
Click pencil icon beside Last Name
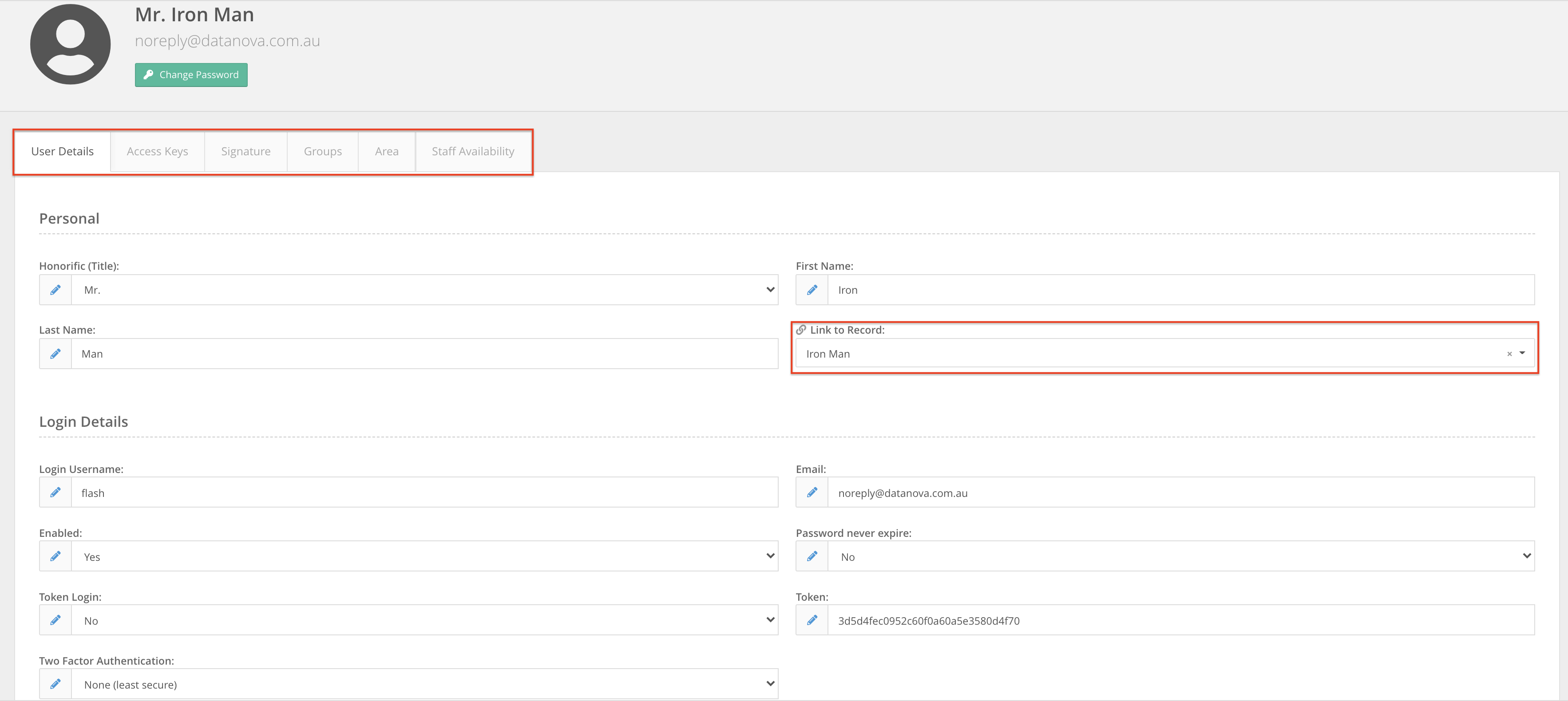click(x=55, y=354)
